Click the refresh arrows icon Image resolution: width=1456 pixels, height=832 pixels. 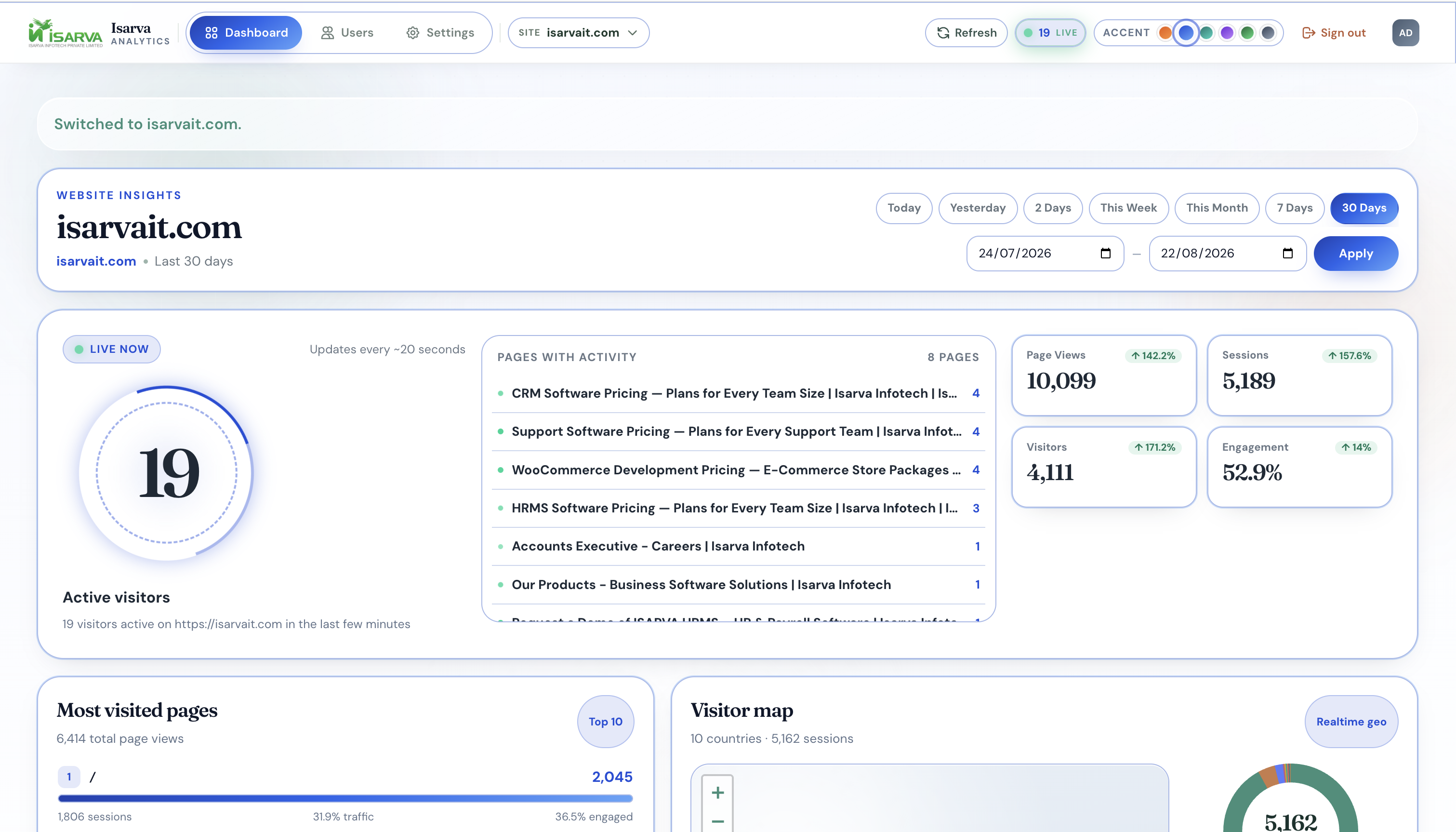coord(943,33)
